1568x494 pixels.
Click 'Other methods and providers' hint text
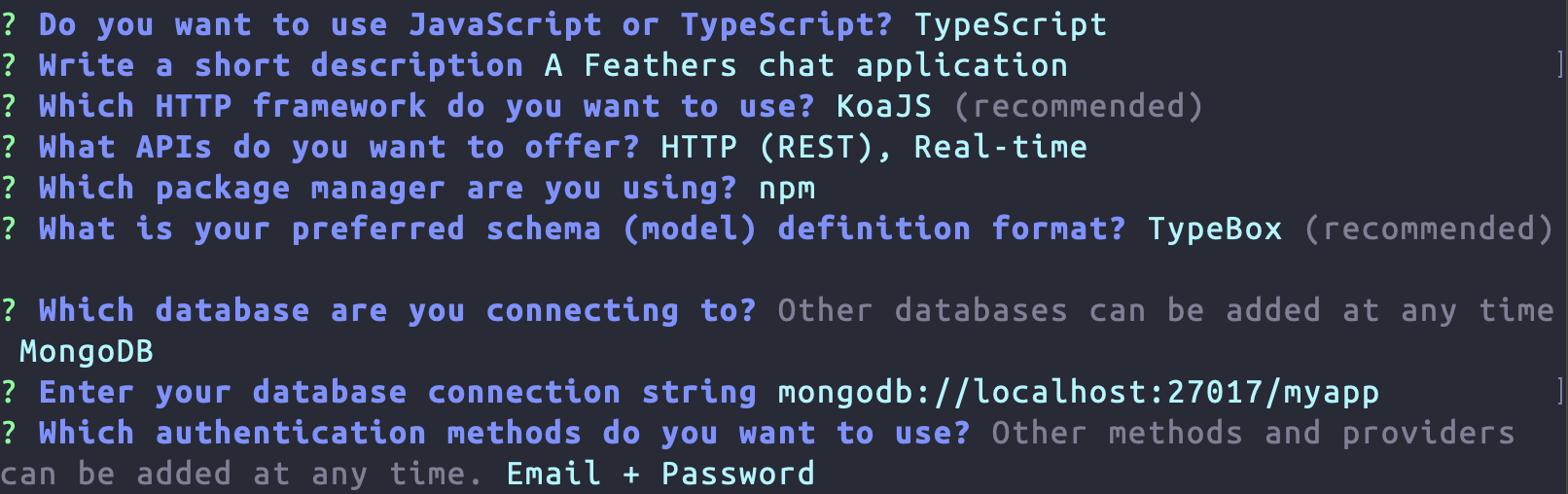[1253, 433]
